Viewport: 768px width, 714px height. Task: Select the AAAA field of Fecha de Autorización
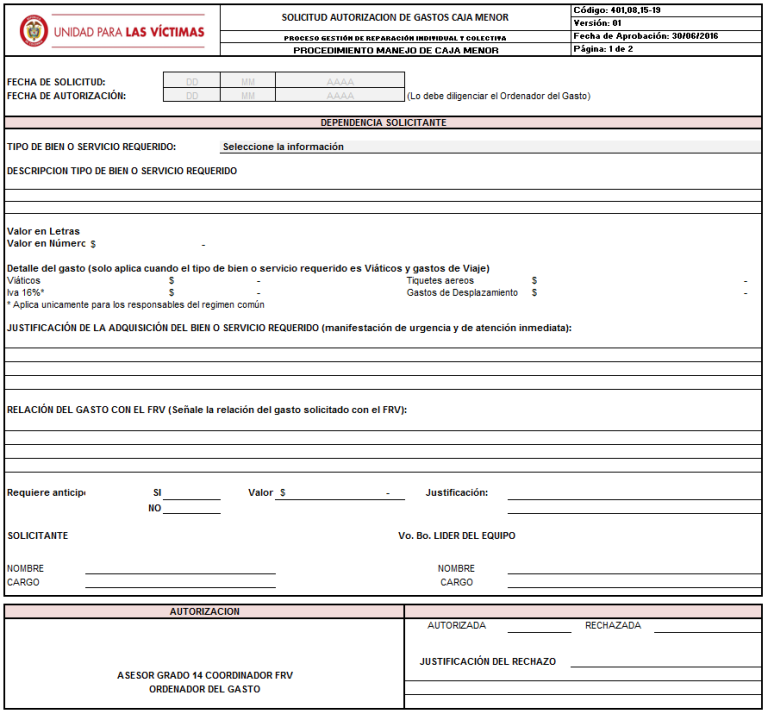[340, 95]
